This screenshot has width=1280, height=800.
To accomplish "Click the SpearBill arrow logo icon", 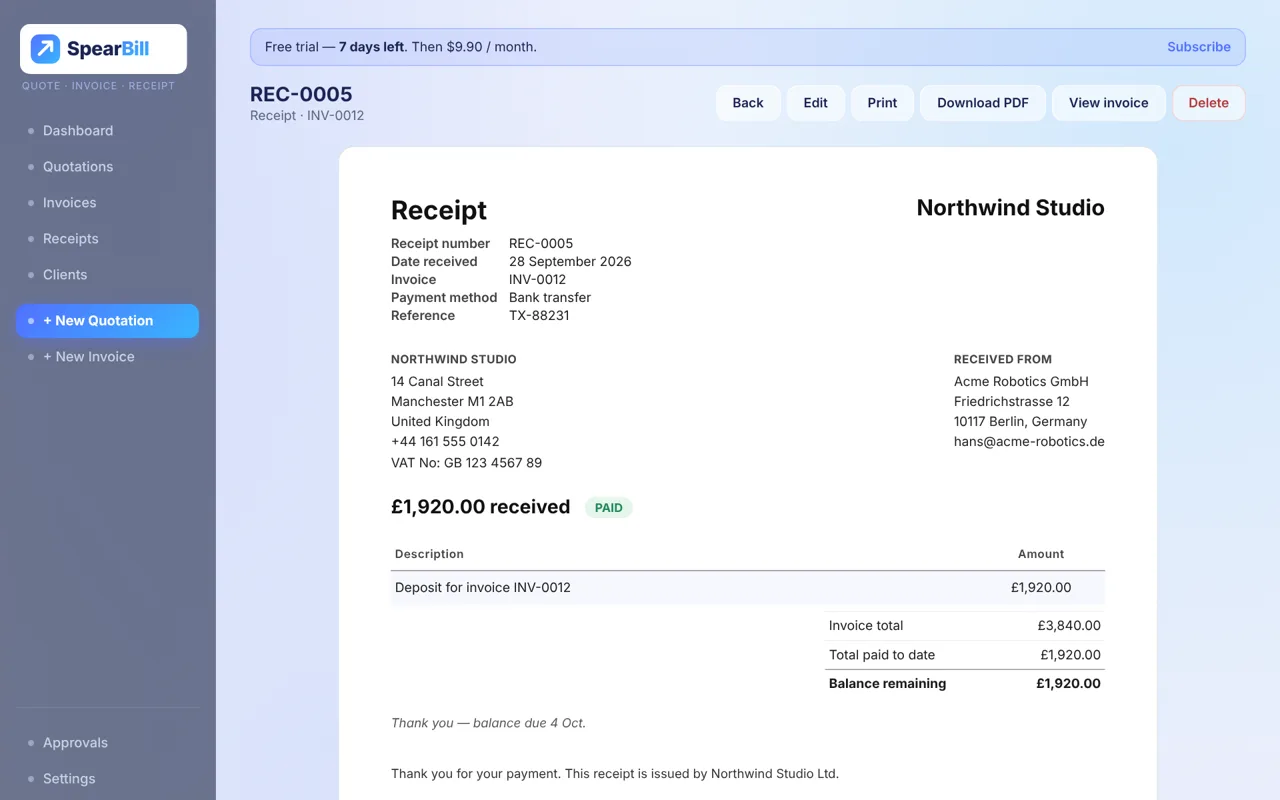I will click(45, 49).
